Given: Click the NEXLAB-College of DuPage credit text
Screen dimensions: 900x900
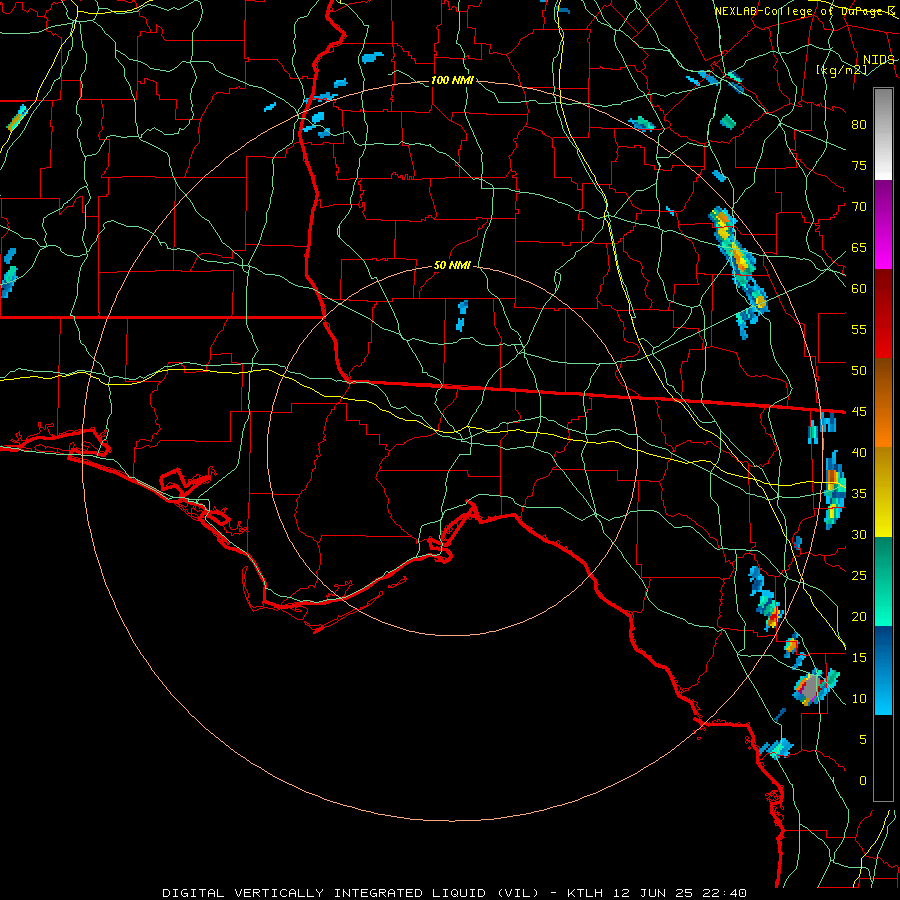Looking at the screenshot, I should (804, 11).
